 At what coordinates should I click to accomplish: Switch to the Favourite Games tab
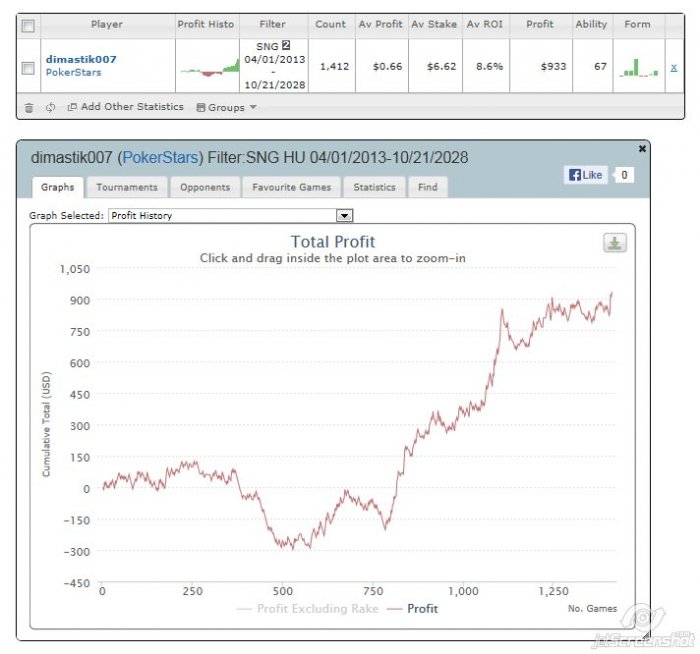(x=292, y=187)
